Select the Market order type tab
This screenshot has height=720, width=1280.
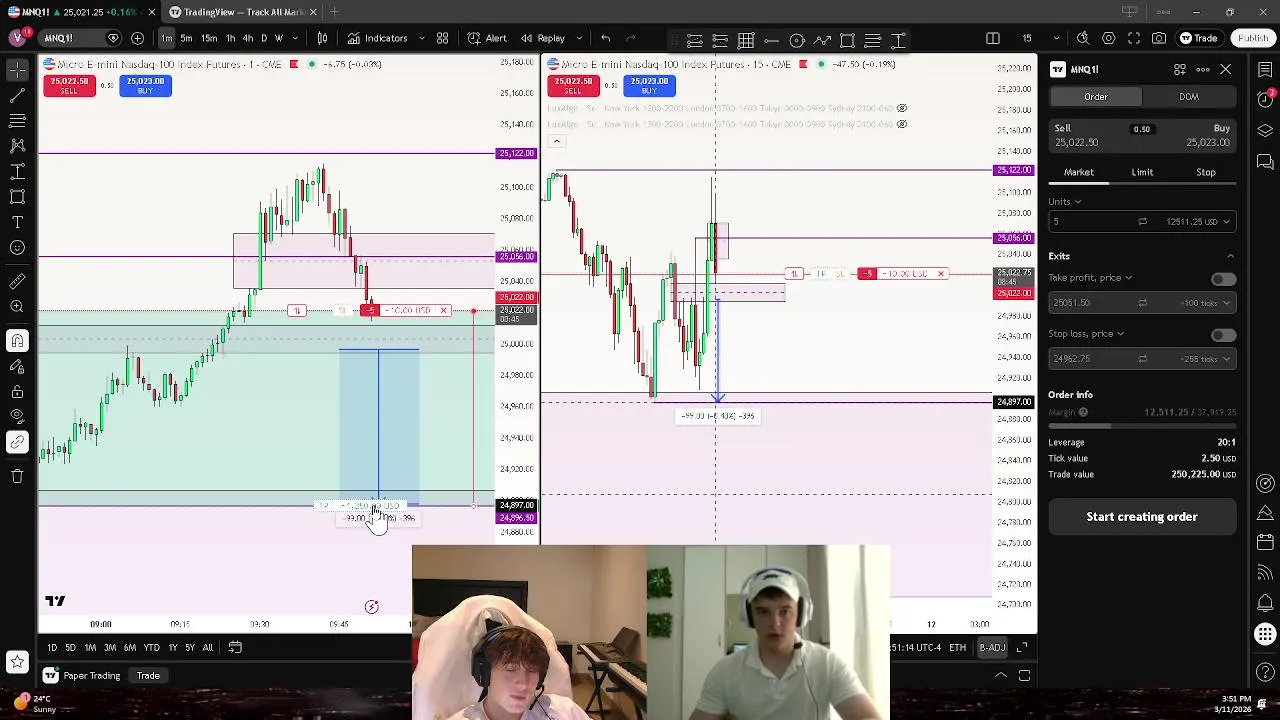(1079, 172)
